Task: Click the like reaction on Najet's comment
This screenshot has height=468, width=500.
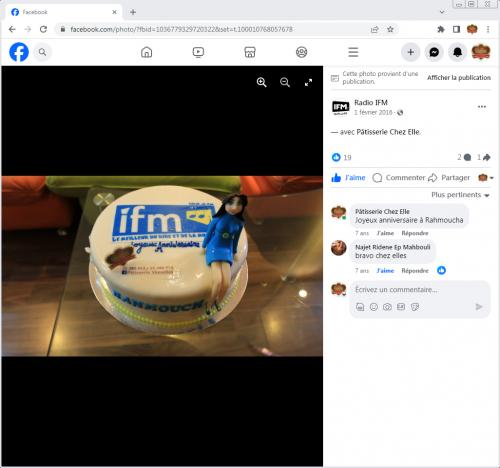Action: [441, 270]
